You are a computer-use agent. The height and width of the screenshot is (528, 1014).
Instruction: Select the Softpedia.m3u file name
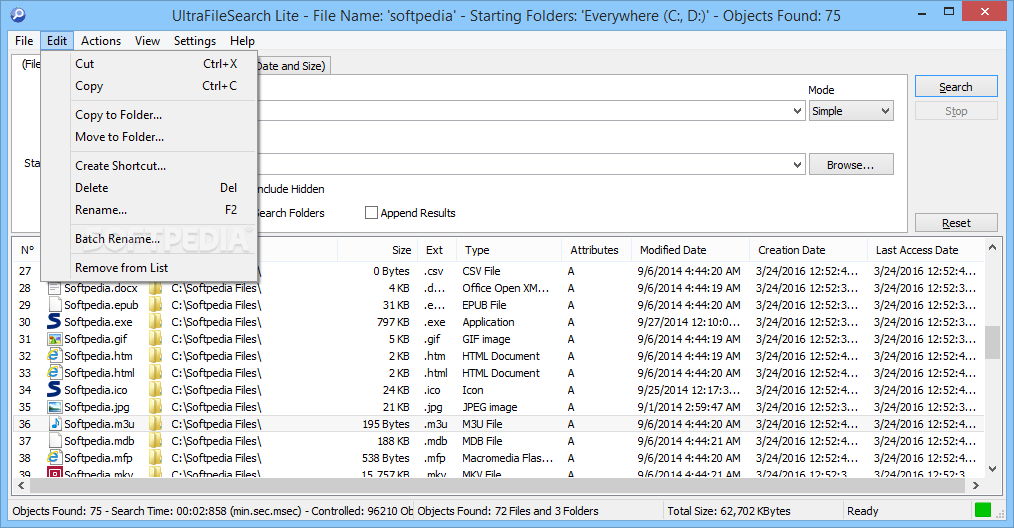point(99,424)
